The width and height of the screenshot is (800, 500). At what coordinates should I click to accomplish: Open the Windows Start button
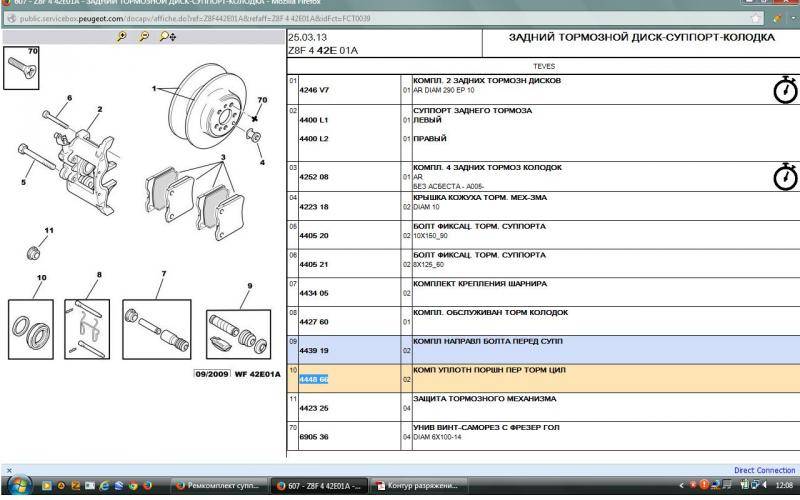click(18, 485)
